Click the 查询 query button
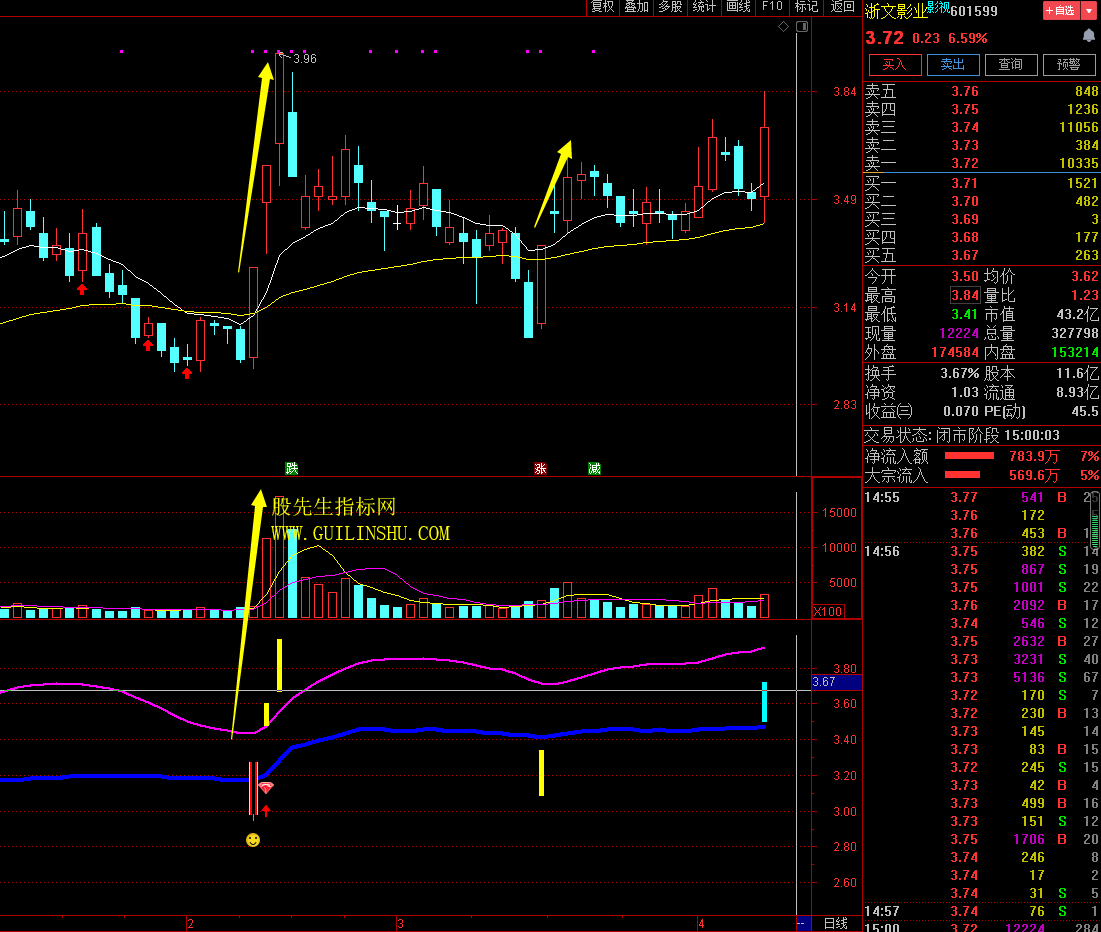1101x932 pixels. (x=1010, y=65)
